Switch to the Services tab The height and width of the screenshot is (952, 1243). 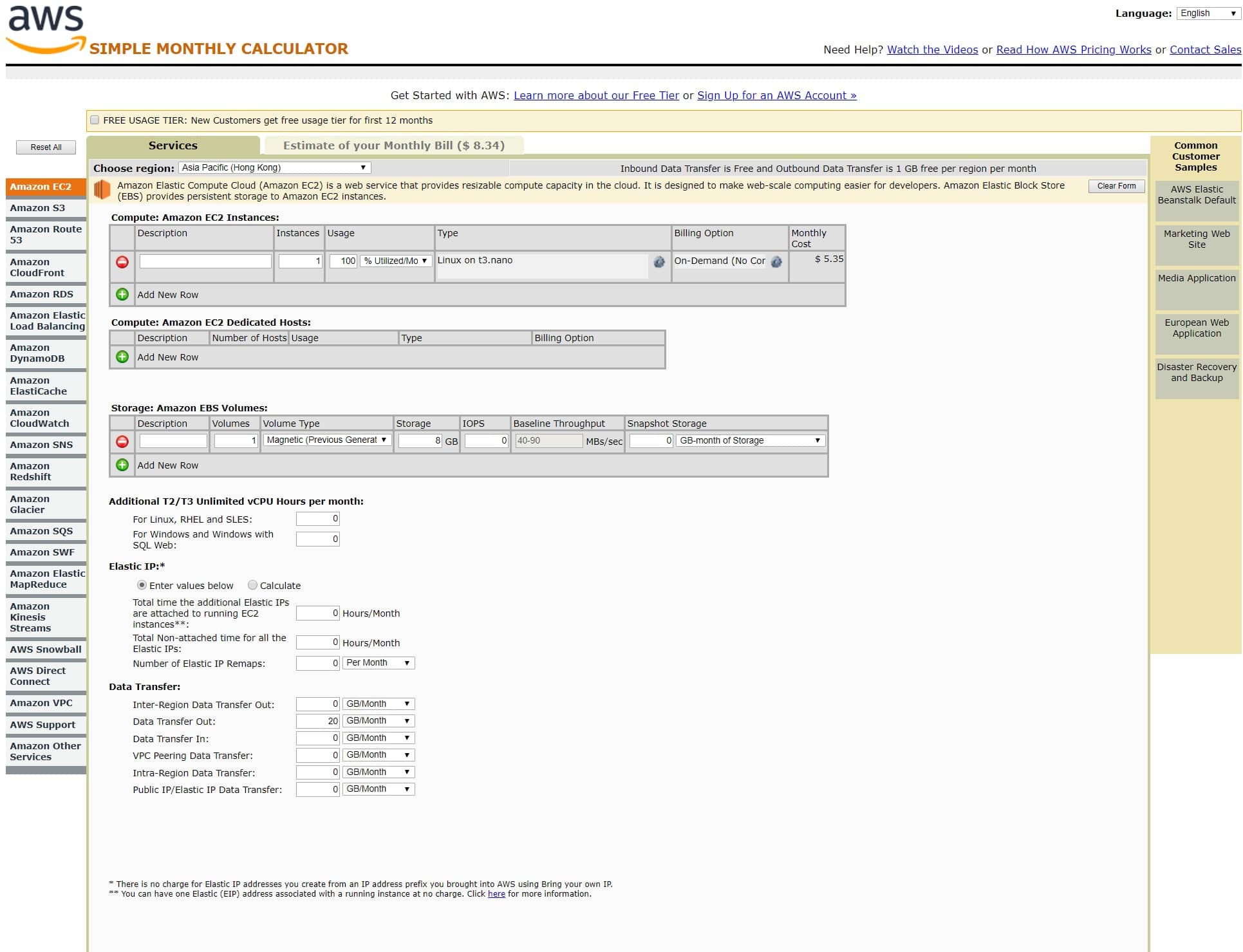point(173,145)
